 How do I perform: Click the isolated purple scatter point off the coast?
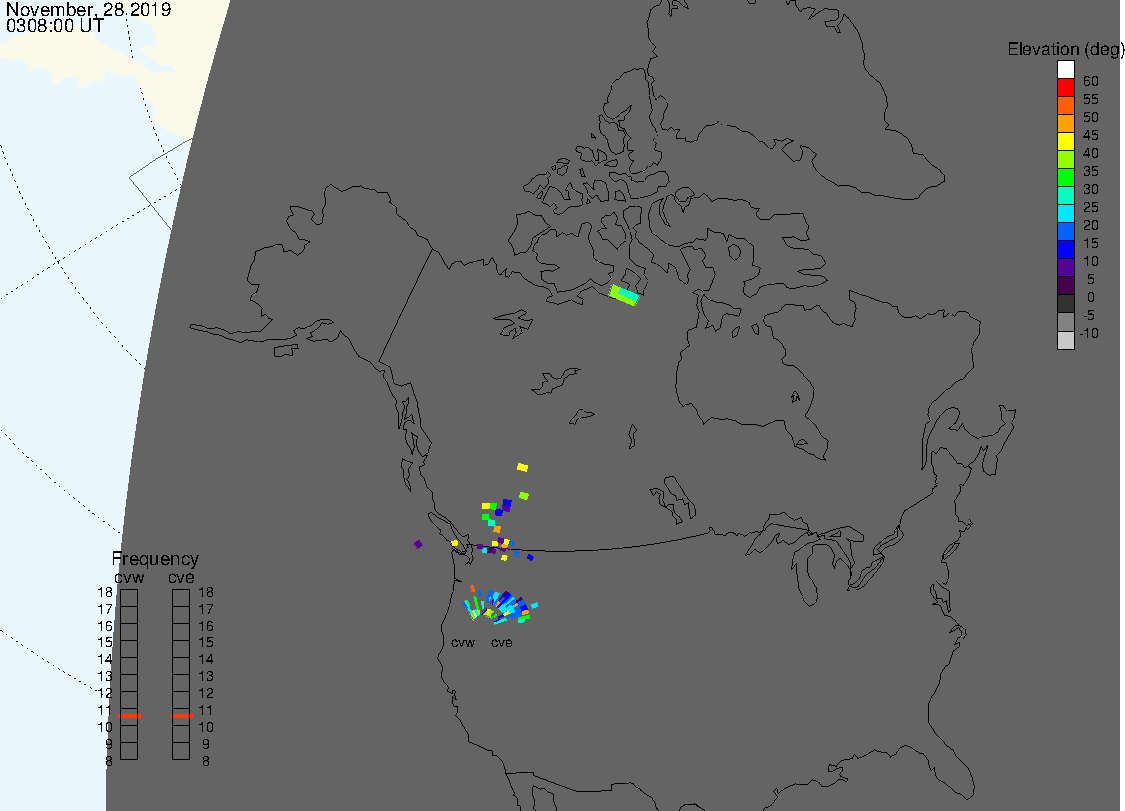click(418, 544)
